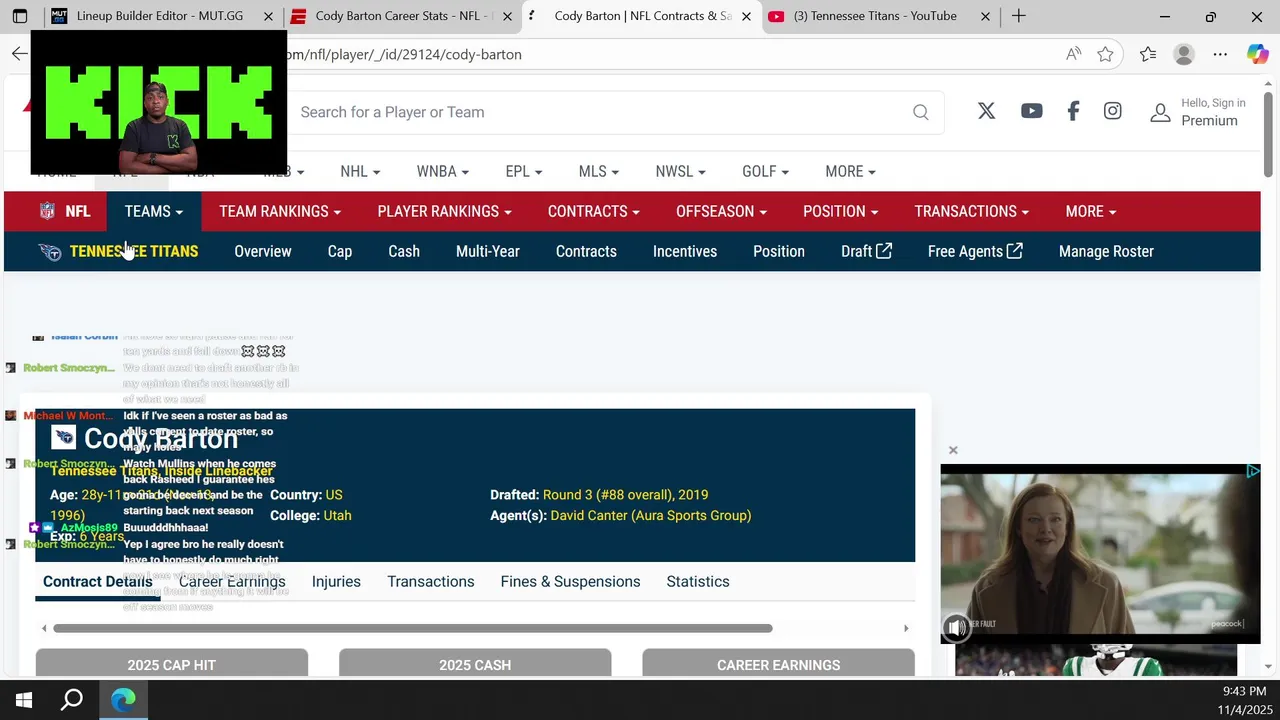Open Titans Multi-Year page

[488, 251]
